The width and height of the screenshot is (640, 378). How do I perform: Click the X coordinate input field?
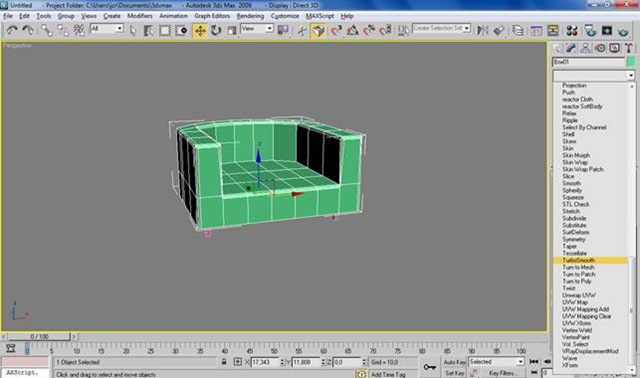click(264, 362)
